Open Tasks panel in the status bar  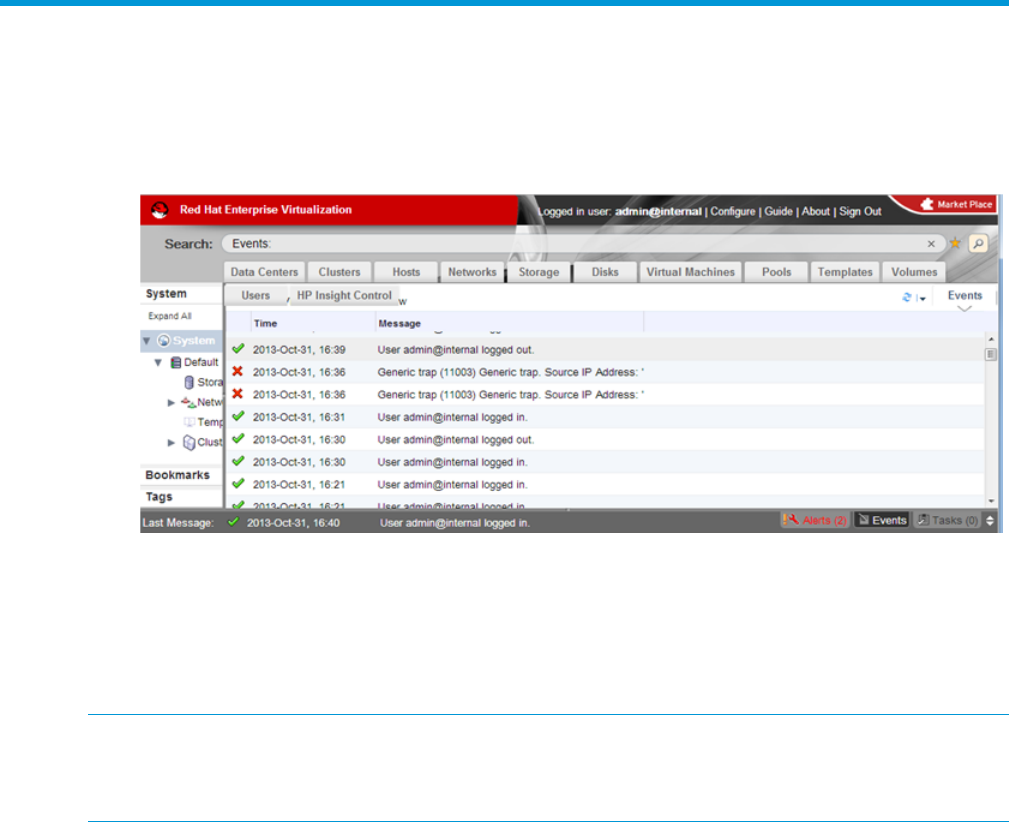coord(947,520)
